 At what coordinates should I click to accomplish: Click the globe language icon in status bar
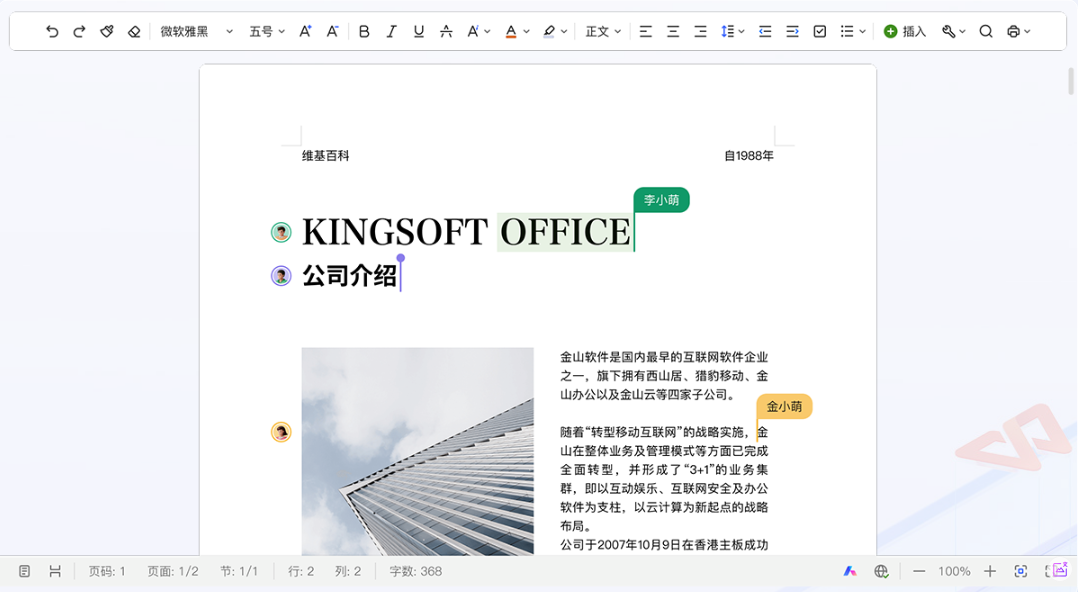[881, 571]
